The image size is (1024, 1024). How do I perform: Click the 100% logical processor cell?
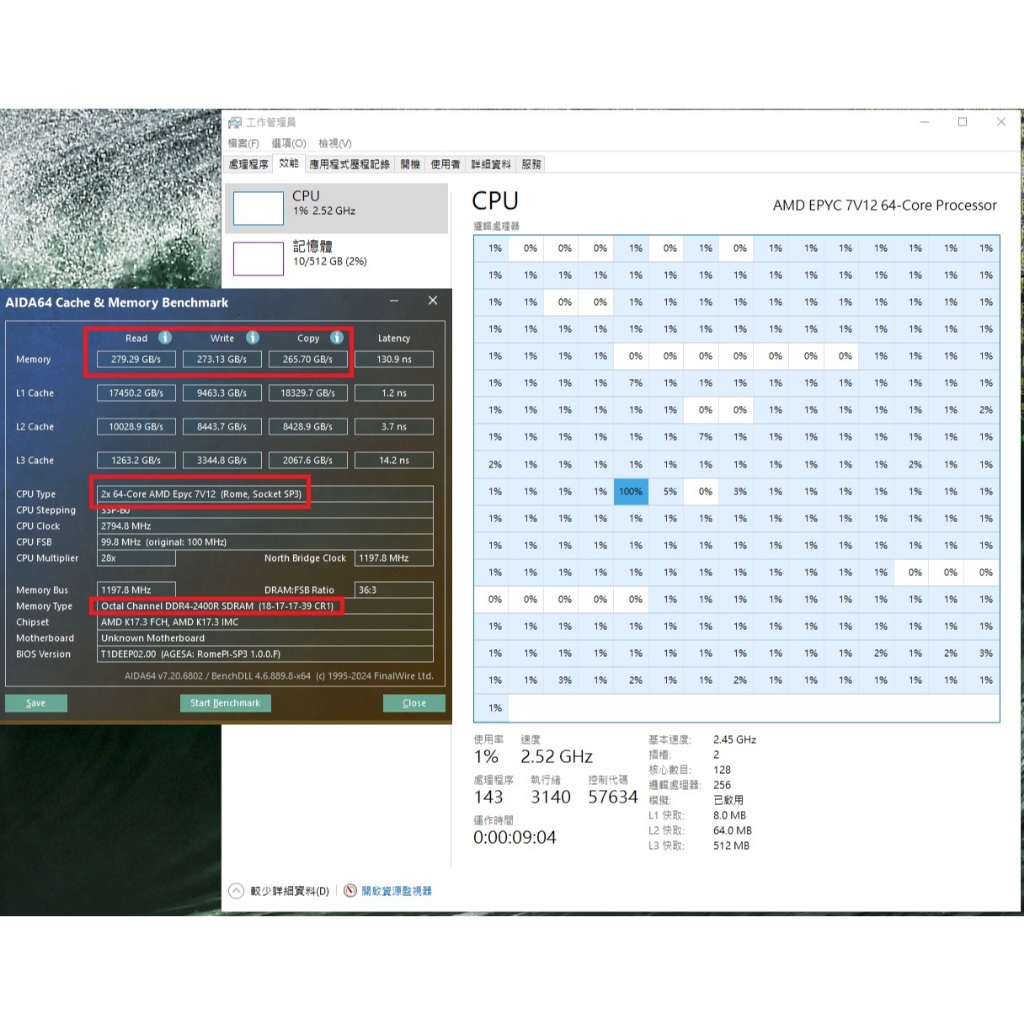tap(630, 491)
